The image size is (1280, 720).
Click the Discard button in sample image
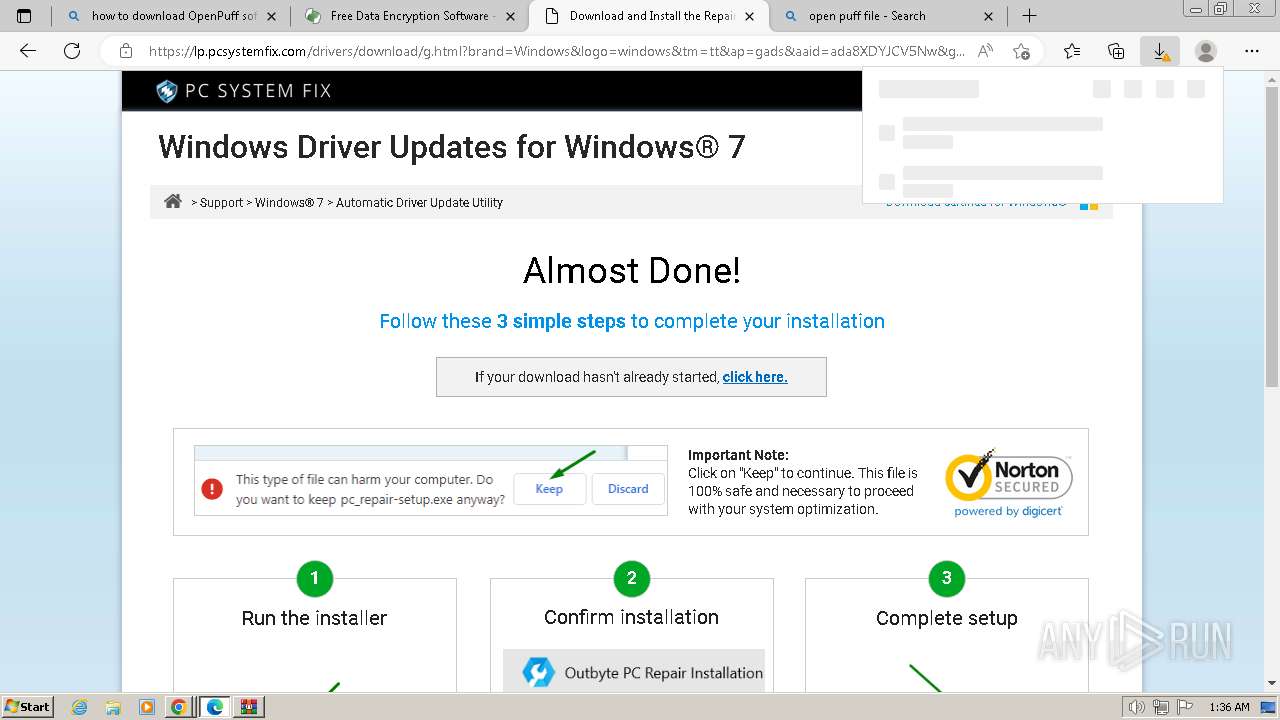tap(628, 489)
